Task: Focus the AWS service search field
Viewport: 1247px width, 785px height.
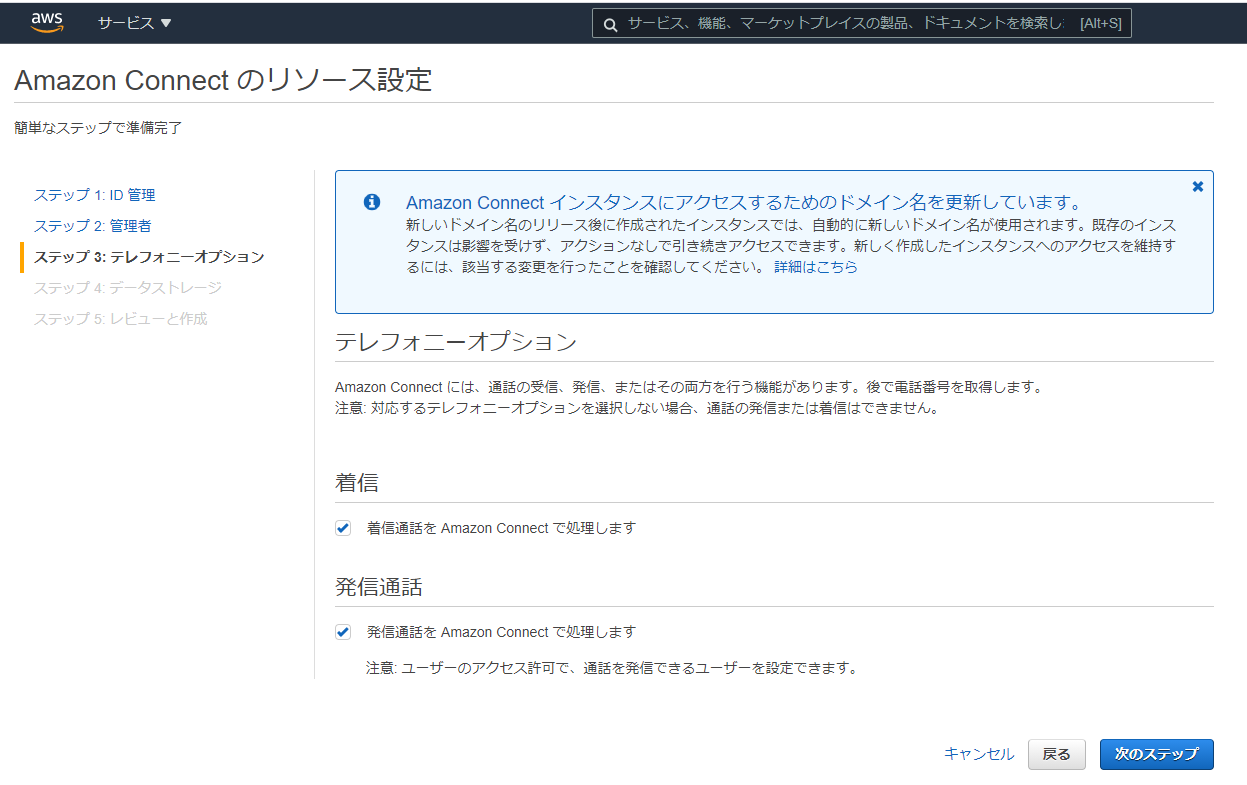Action: pyautogui.click(x=862, y=23)
